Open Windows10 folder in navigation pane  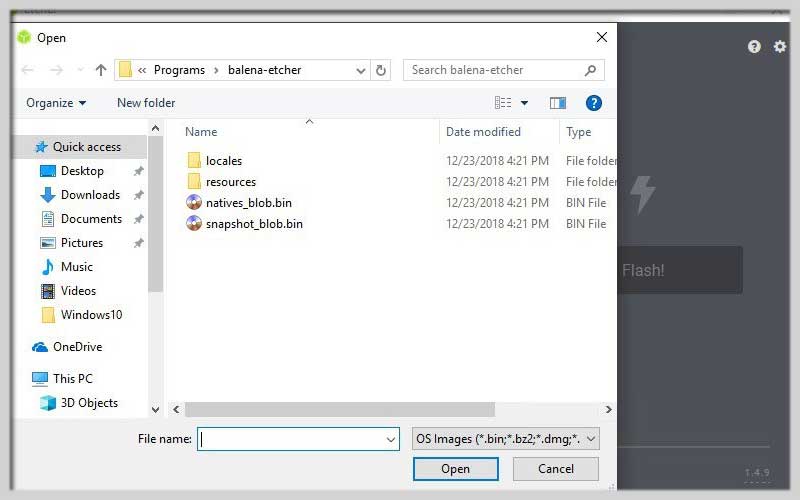coord(91,315)
